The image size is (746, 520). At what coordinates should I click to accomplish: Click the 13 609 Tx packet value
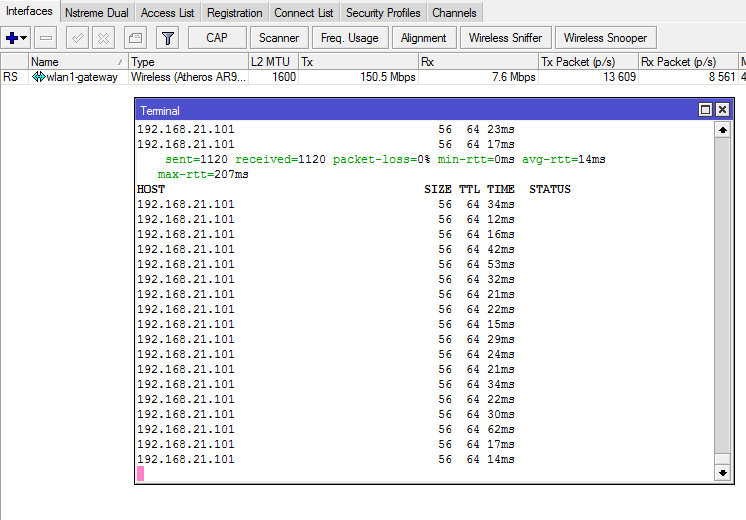pyautogui.click(x=619, y=77)
